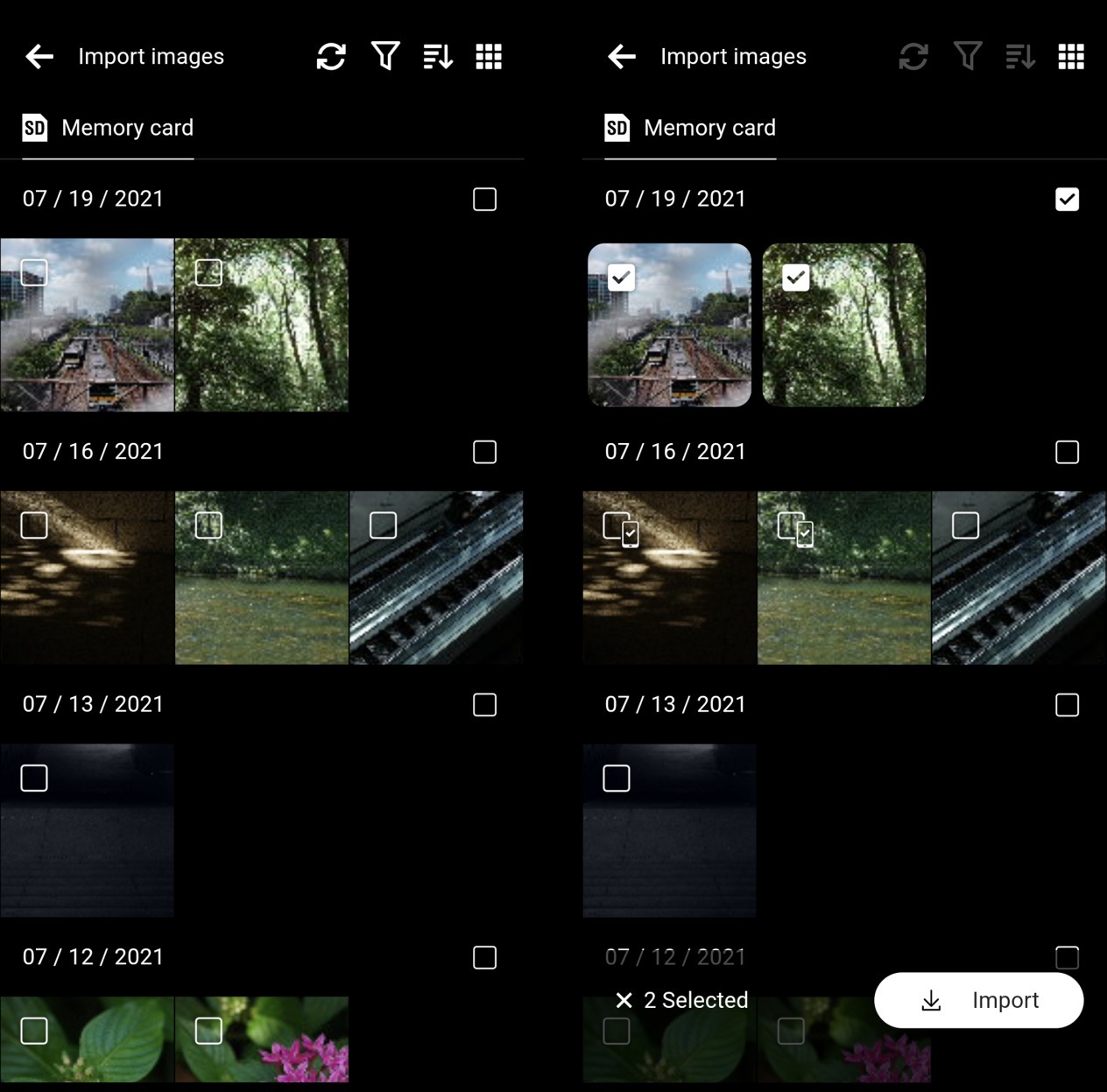Open dark pavement thumbnail in right screen
Image resolution: width=1107 pixels, height=1092 pixels.
669,830
